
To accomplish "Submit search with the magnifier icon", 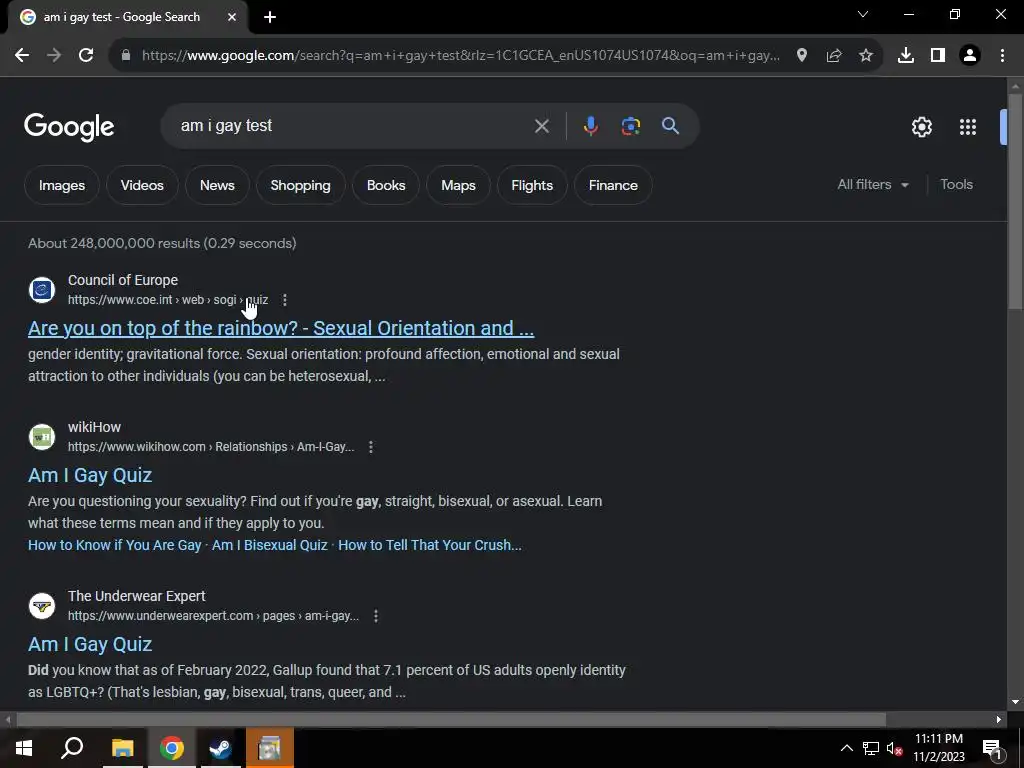I will (670, 125).
